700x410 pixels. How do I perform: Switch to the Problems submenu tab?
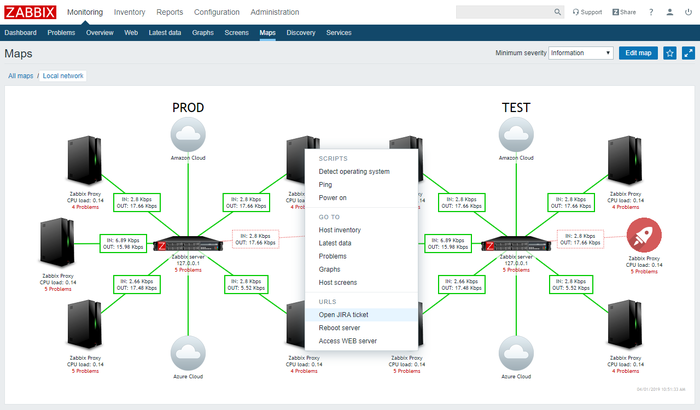pos(61,33)
